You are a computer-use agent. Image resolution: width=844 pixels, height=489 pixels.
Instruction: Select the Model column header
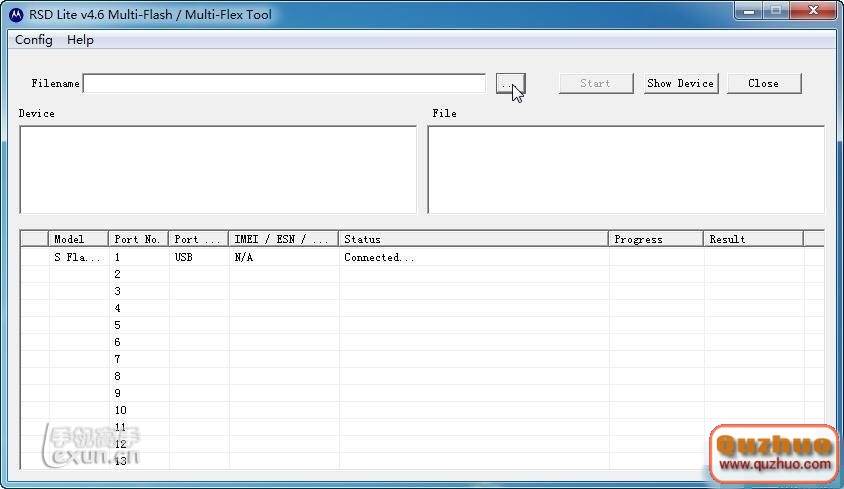tap(79, 239)
